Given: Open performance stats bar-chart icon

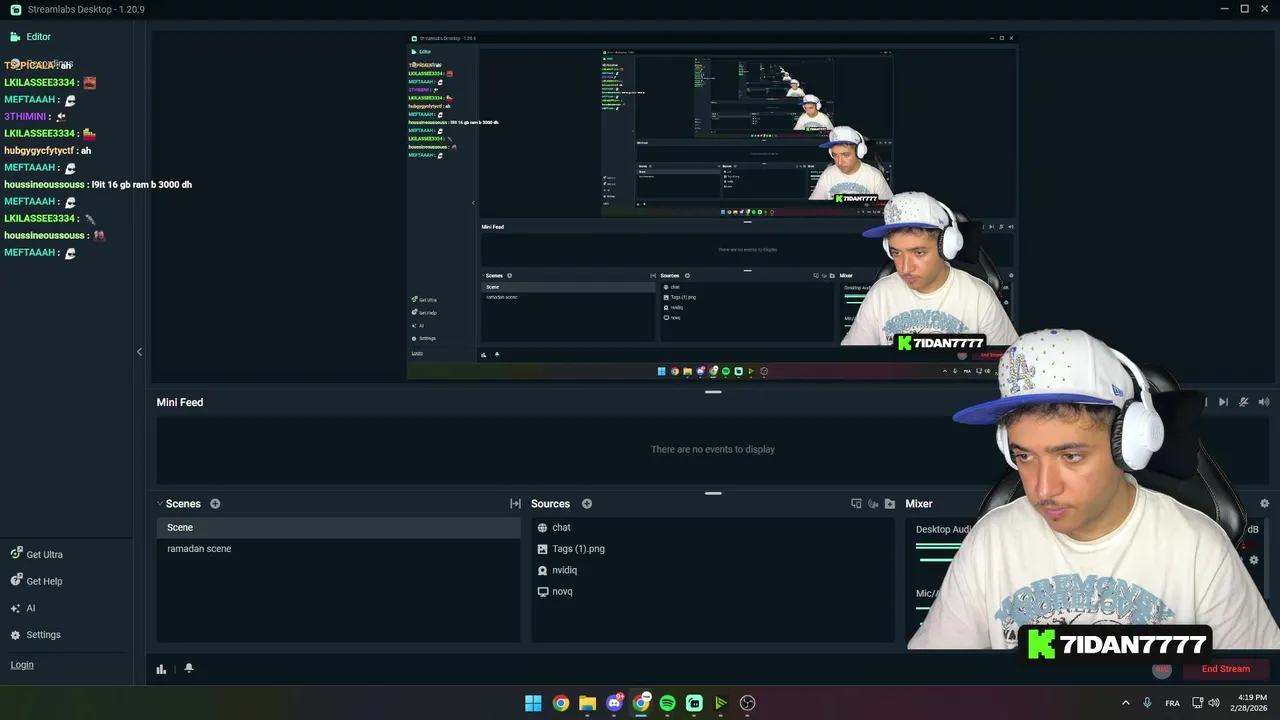Looking at the screenshot, I should point(161,669).
